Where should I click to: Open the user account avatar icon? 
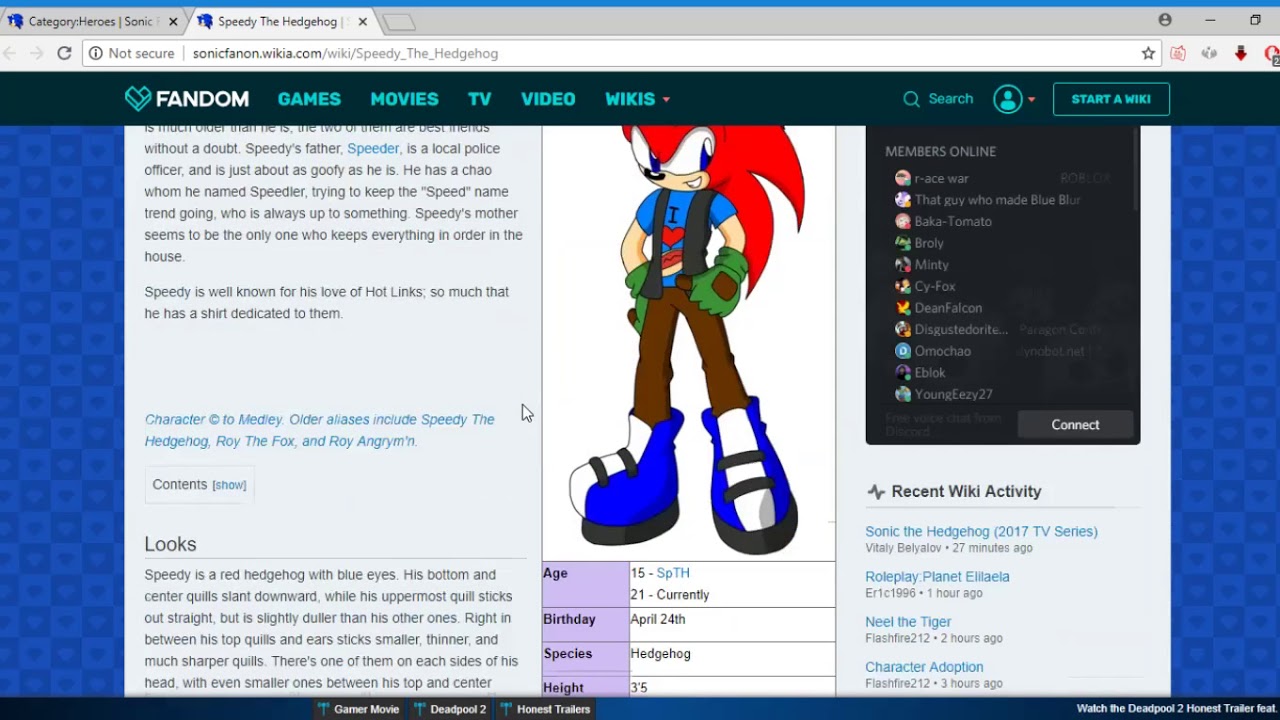point(1007,99)
